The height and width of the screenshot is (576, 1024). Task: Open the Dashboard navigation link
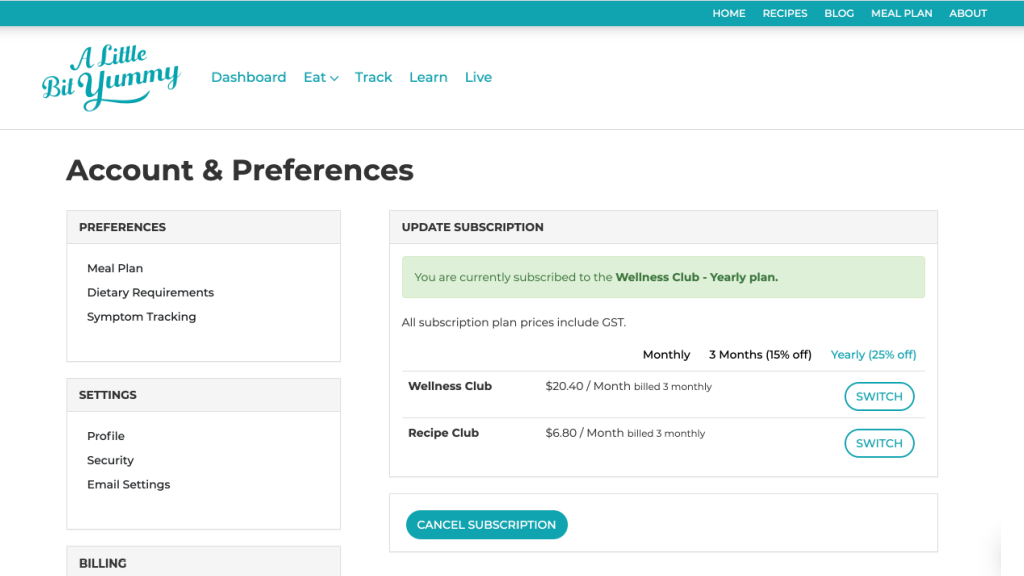click(248, 77)
